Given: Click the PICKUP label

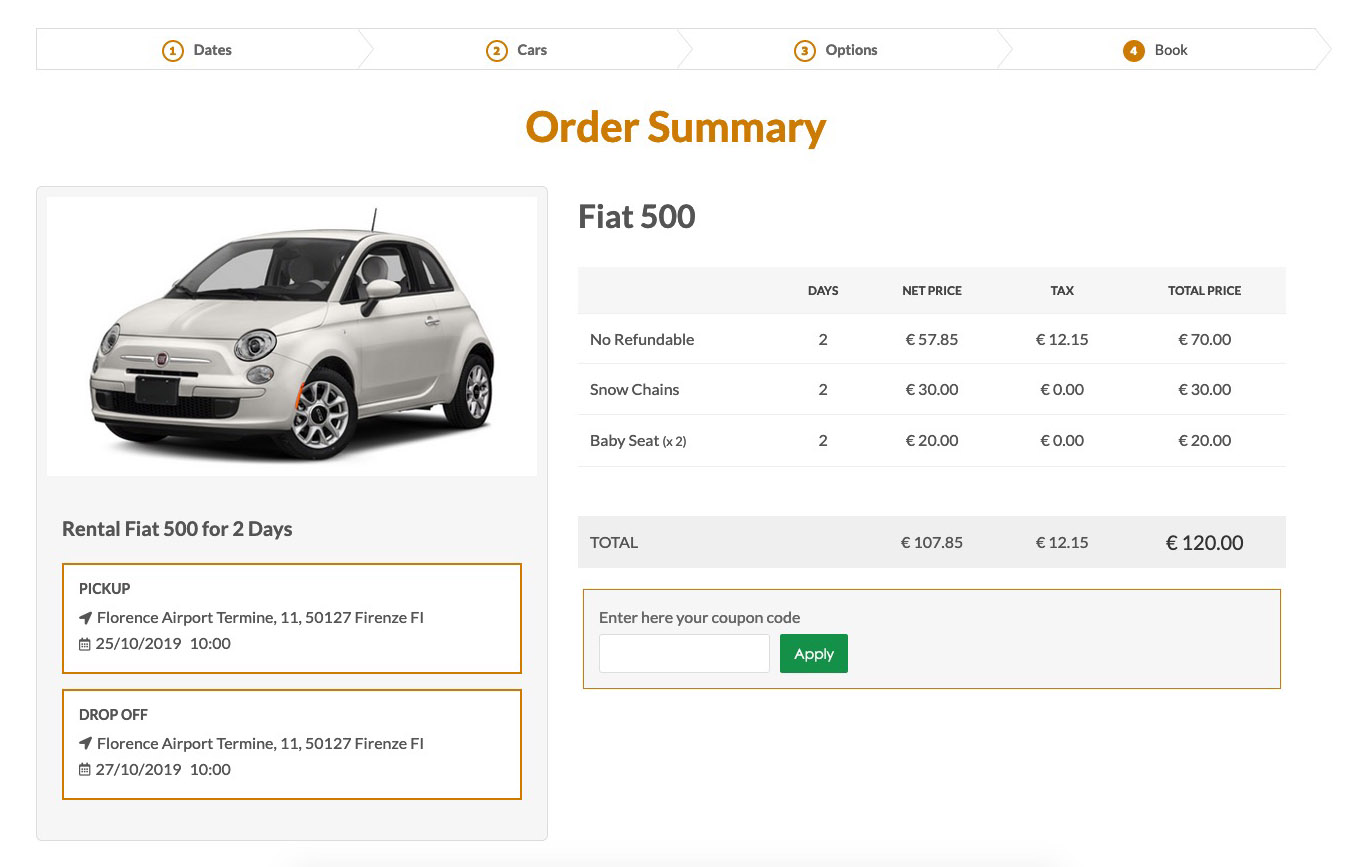Looking at the screenshot, I should pyautogui.click(x=105, y=589).
